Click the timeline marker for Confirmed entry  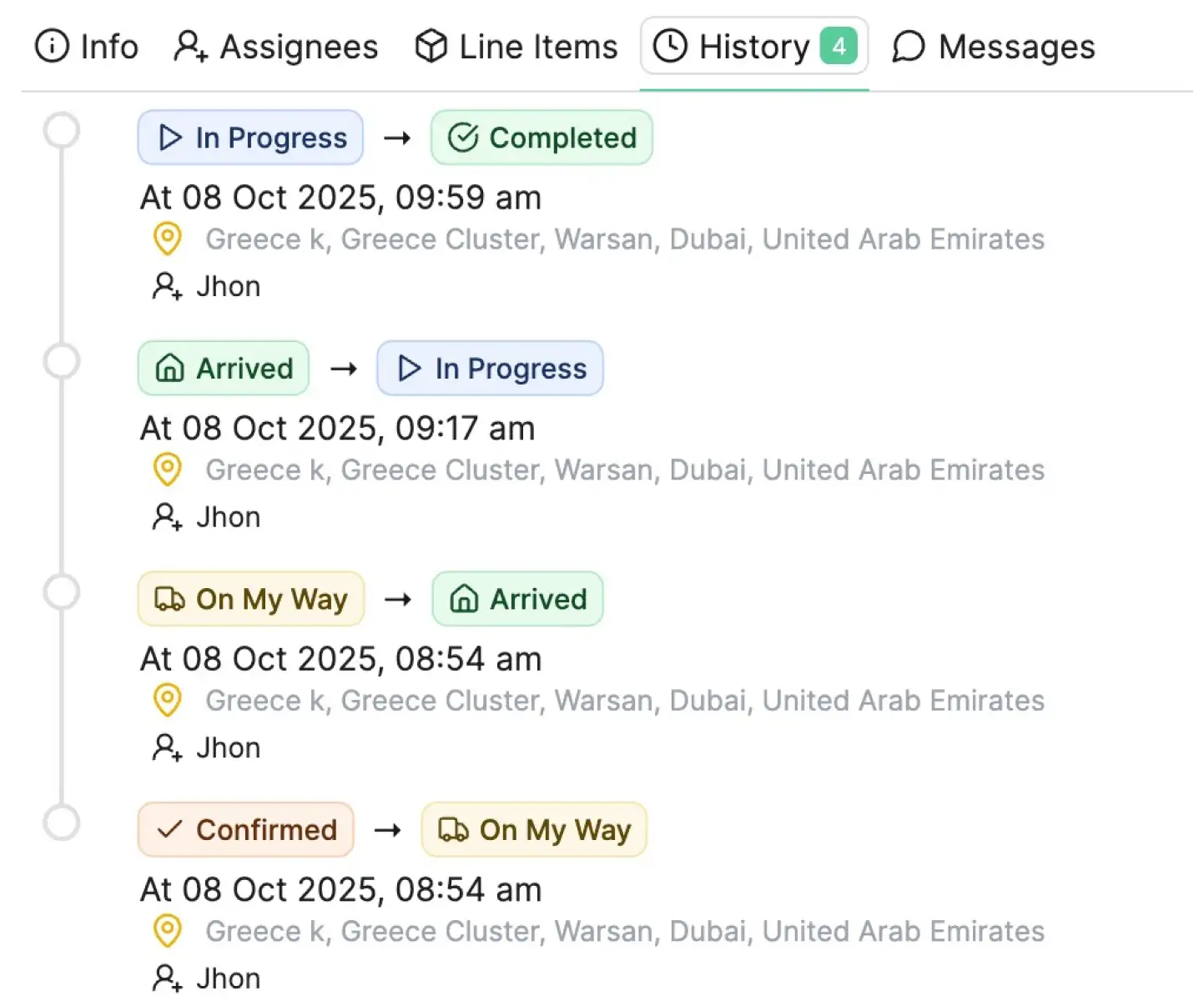point(62,823)
